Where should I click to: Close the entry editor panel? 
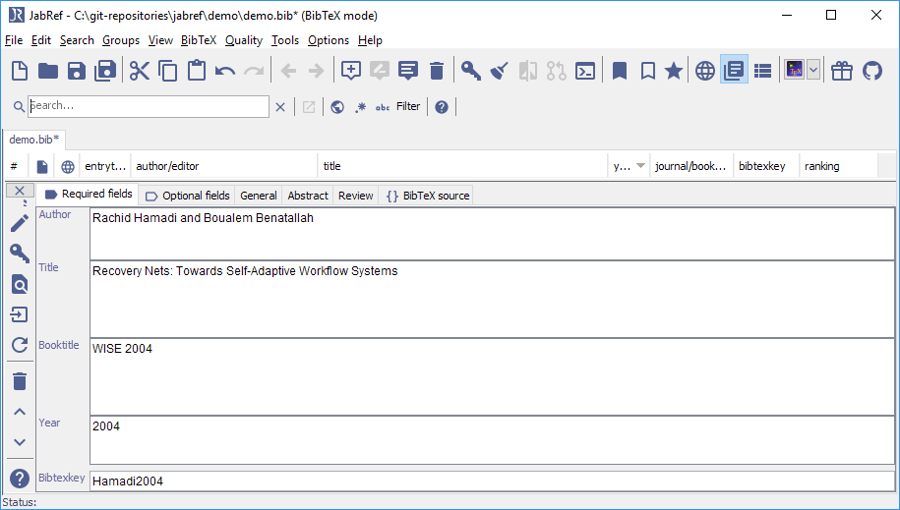coord(20,190)
